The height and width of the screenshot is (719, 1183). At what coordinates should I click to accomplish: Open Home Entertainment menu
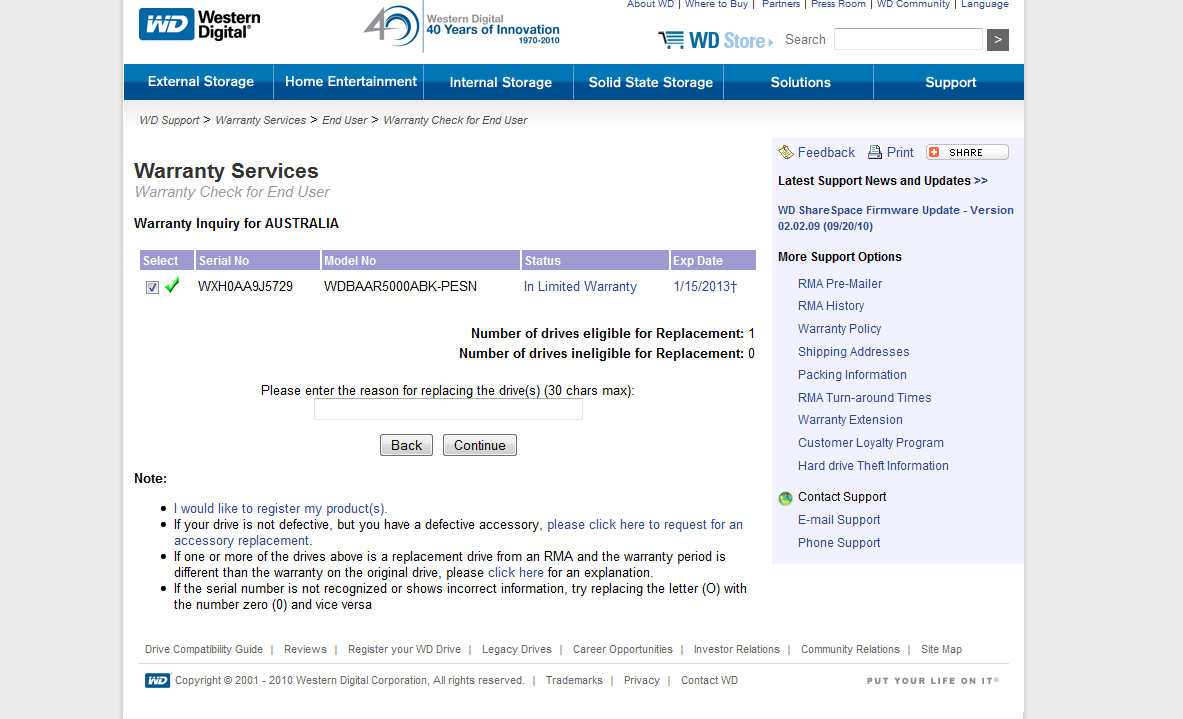click(350, 81)
